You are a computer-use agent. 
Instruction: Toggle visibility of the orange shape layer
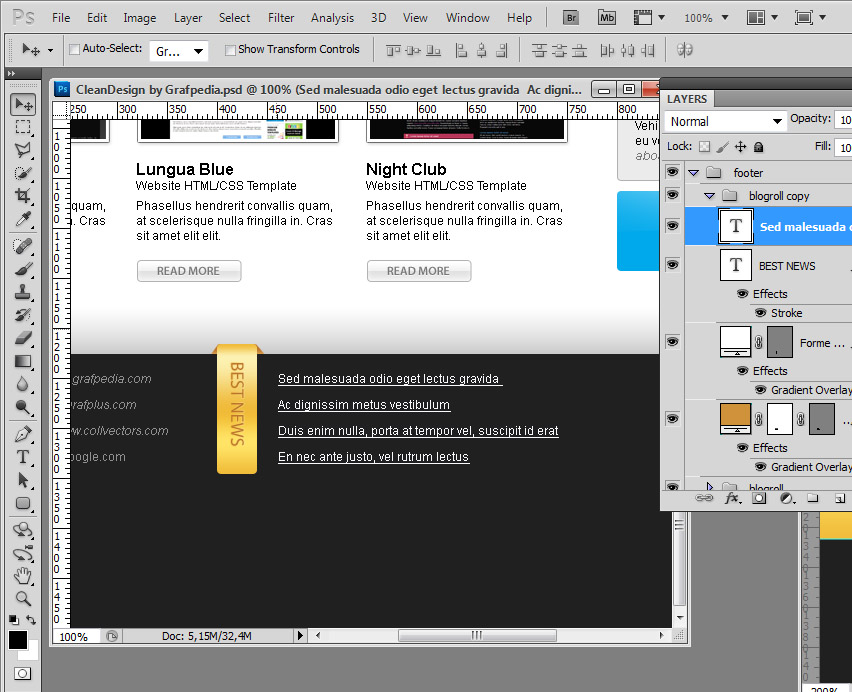point(673,418)
